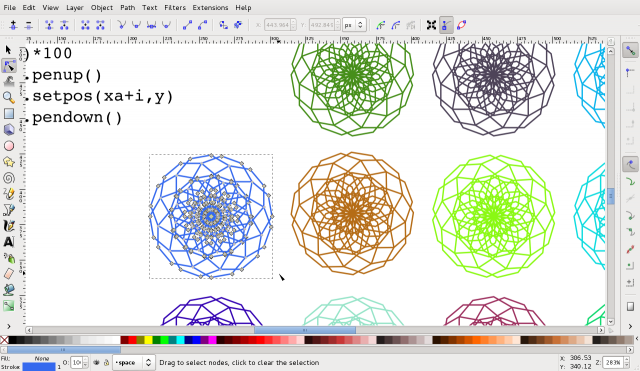Screen dimensions: 640x371
Task: Select the Paint Bucket fill tool
Action: point(9,290)
